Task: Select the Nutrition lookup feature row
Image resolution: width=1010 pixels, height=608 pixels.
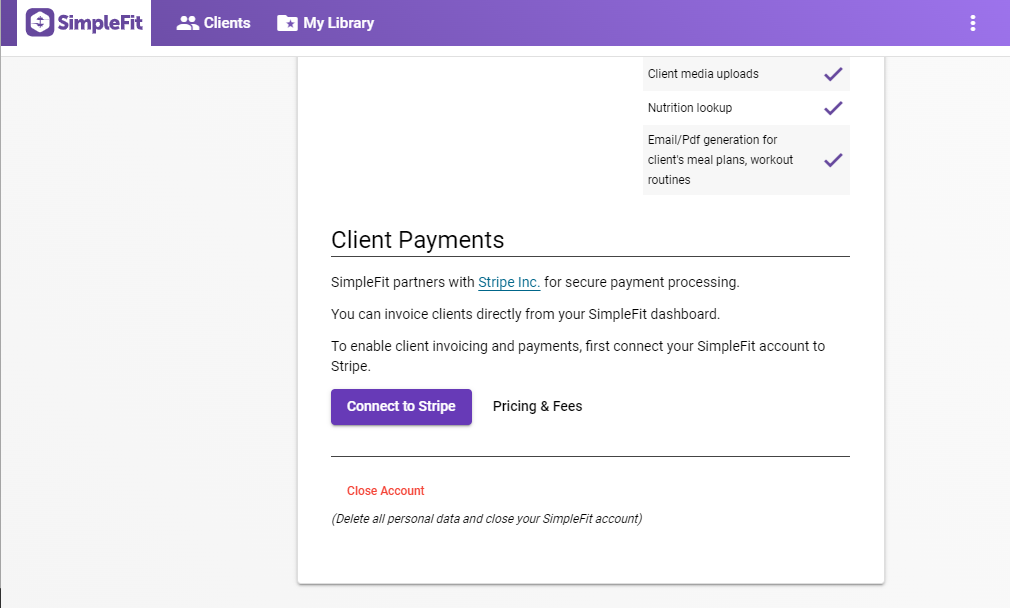Action: [x=690, y=108]
